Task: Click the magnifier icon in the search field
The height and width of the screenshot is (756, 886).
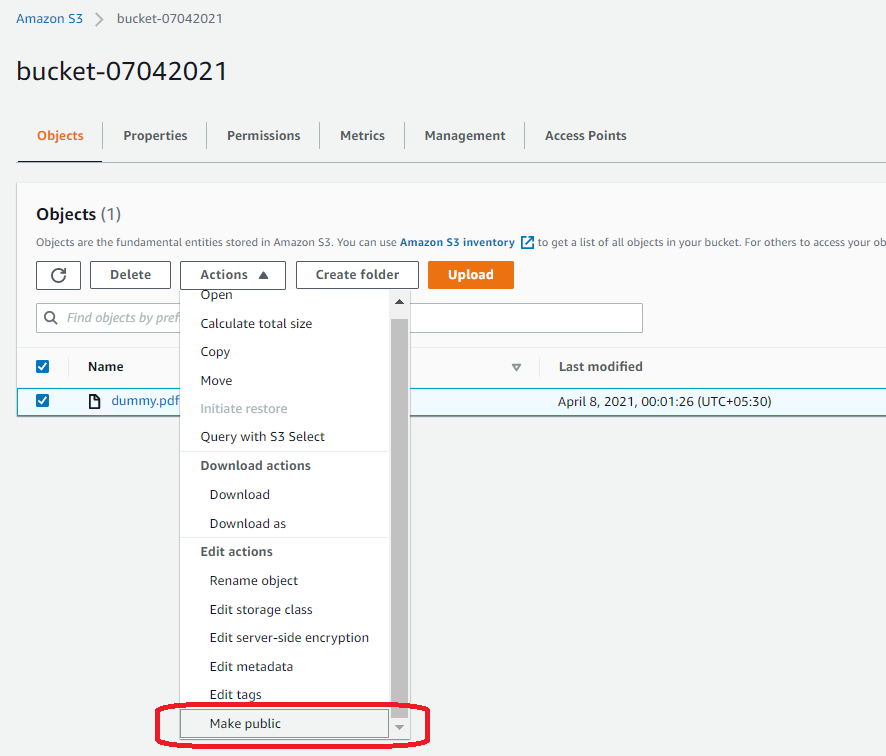Action: click(49, 317)
